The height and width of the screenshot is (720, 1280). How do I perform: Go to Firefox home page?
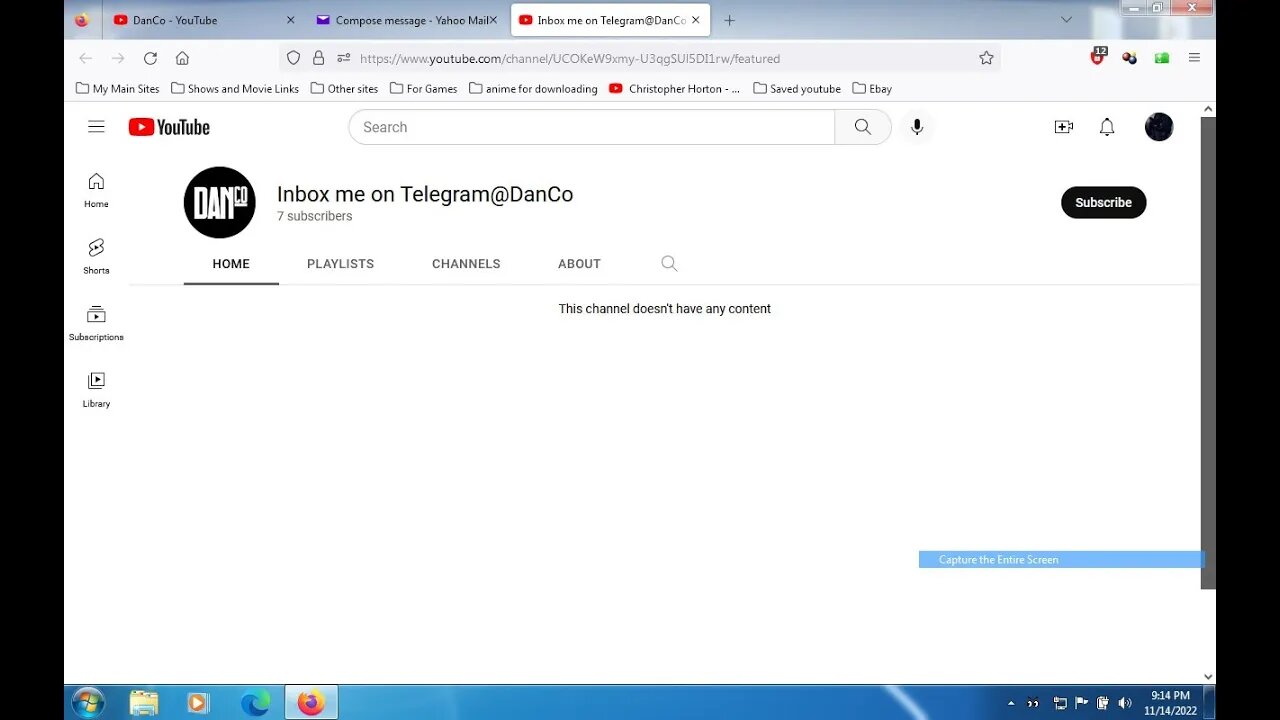[182, 58]
